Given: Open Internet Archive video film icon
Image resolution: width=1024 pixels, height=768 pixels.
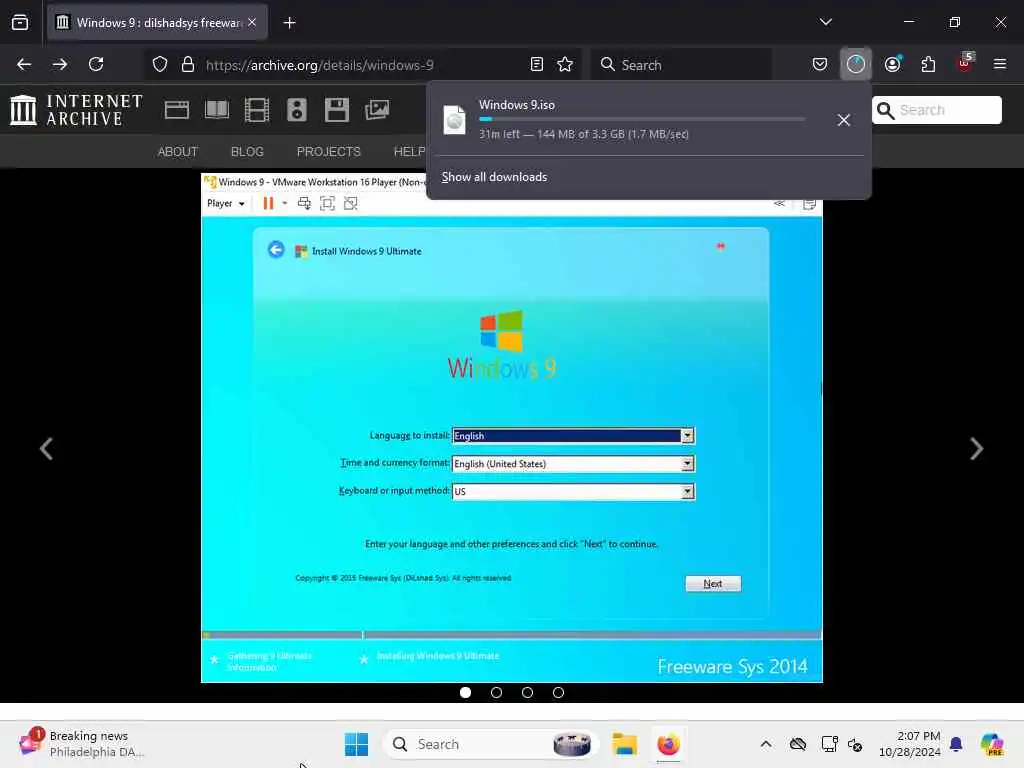Looking at the screenshot, I should coord(257,110).
